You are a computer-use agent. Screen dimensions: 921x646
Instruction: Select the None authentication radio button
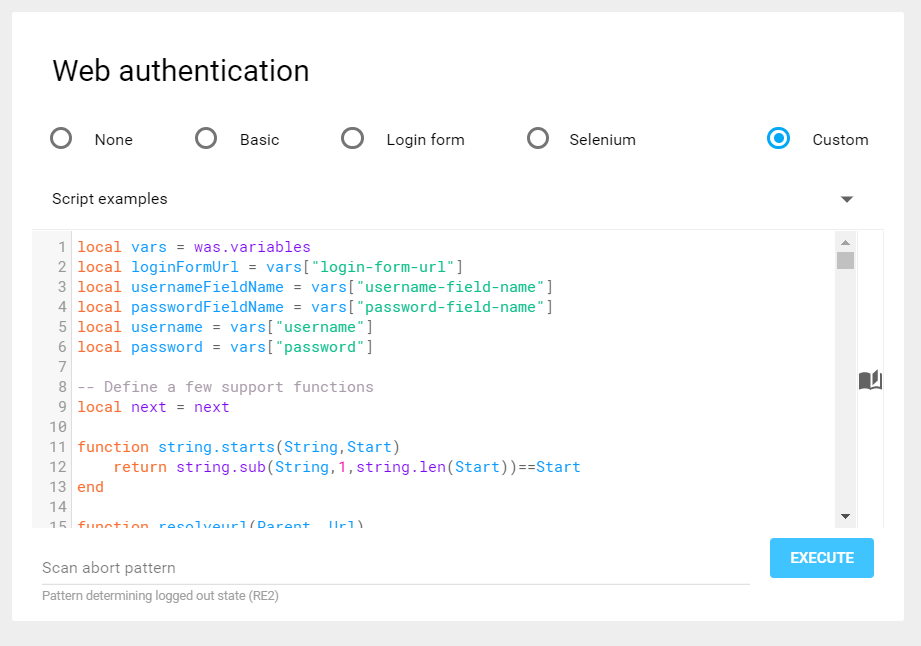62,139
